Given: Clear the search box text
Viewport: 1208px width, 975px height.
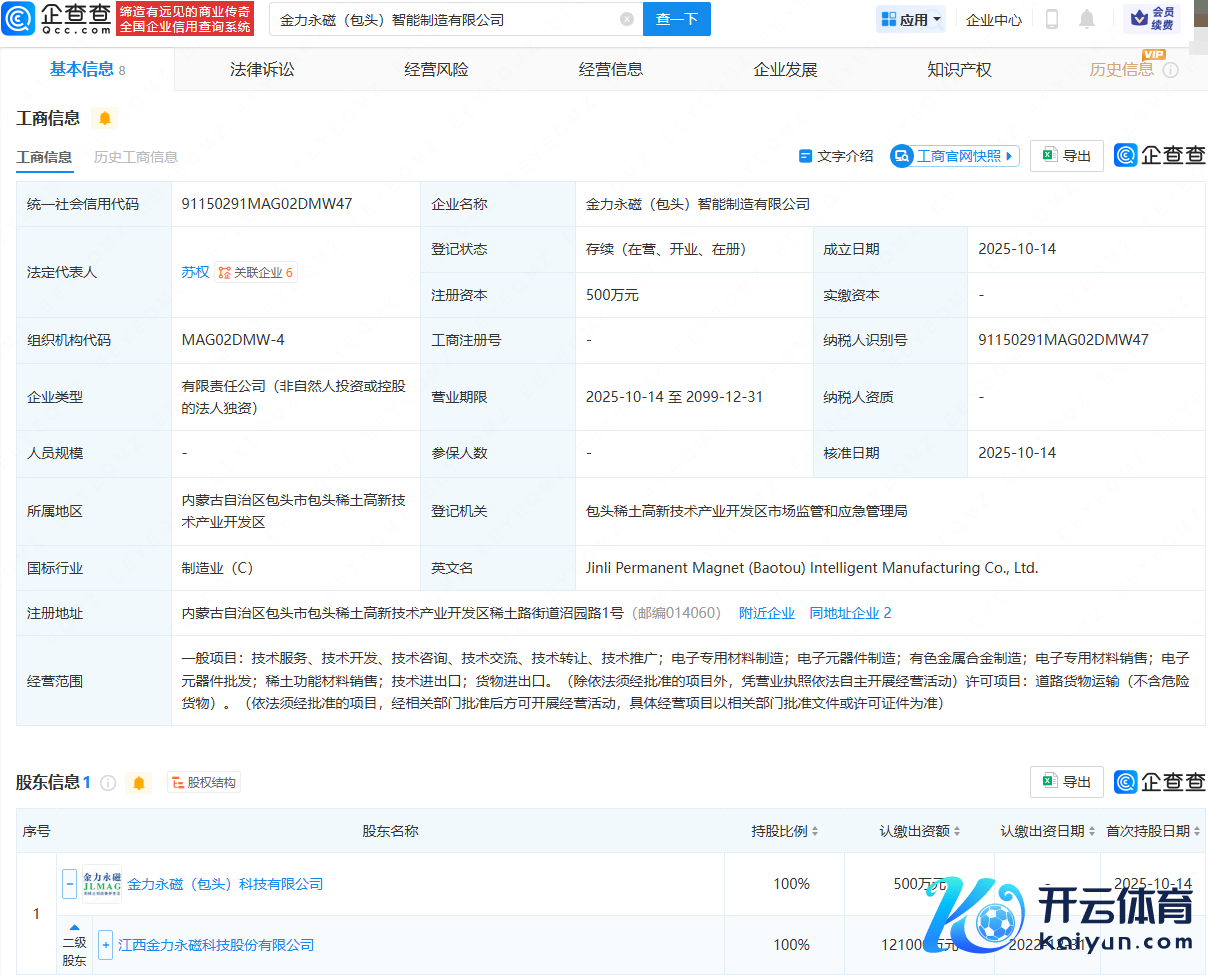Looking at the screenshot, I should click(627, 19).
